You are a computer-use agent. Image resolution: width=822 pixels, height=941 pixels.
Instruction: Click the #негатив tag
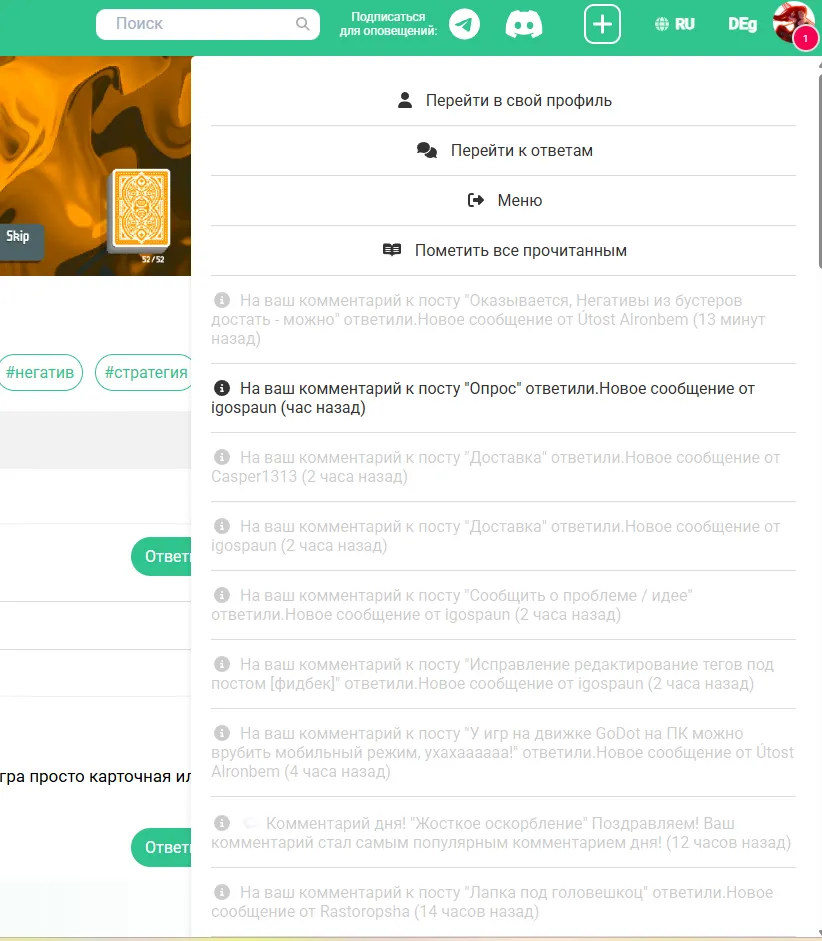tap(40, 373)
